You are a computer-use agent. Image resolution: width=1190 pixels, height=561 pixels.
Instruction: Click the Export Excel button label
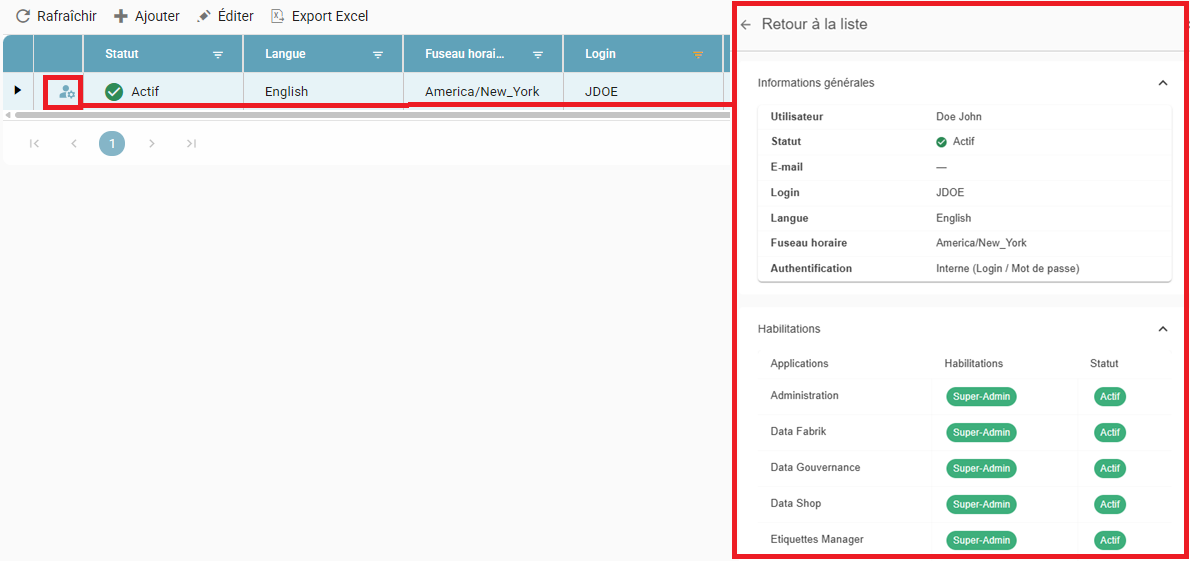point(330,16)
